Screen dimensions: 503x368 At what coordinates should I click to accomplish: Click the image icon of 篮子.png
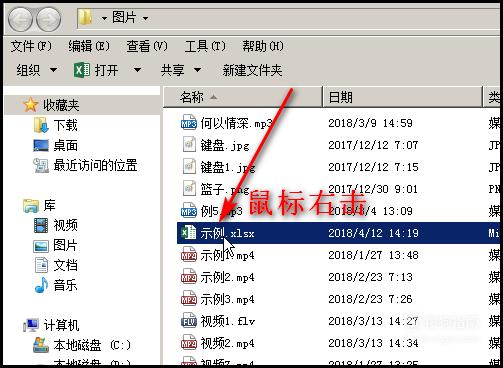189,189
